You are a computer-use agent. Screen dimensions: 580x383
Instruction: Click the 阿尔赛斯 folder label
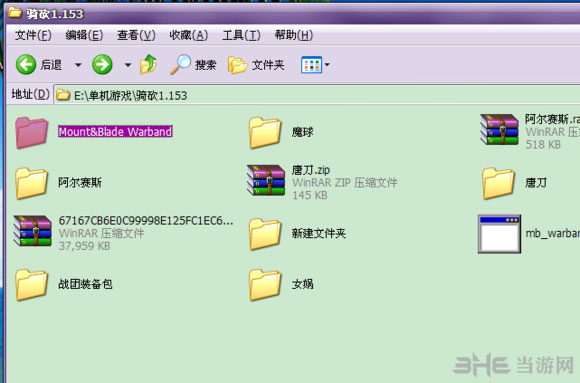80,182
